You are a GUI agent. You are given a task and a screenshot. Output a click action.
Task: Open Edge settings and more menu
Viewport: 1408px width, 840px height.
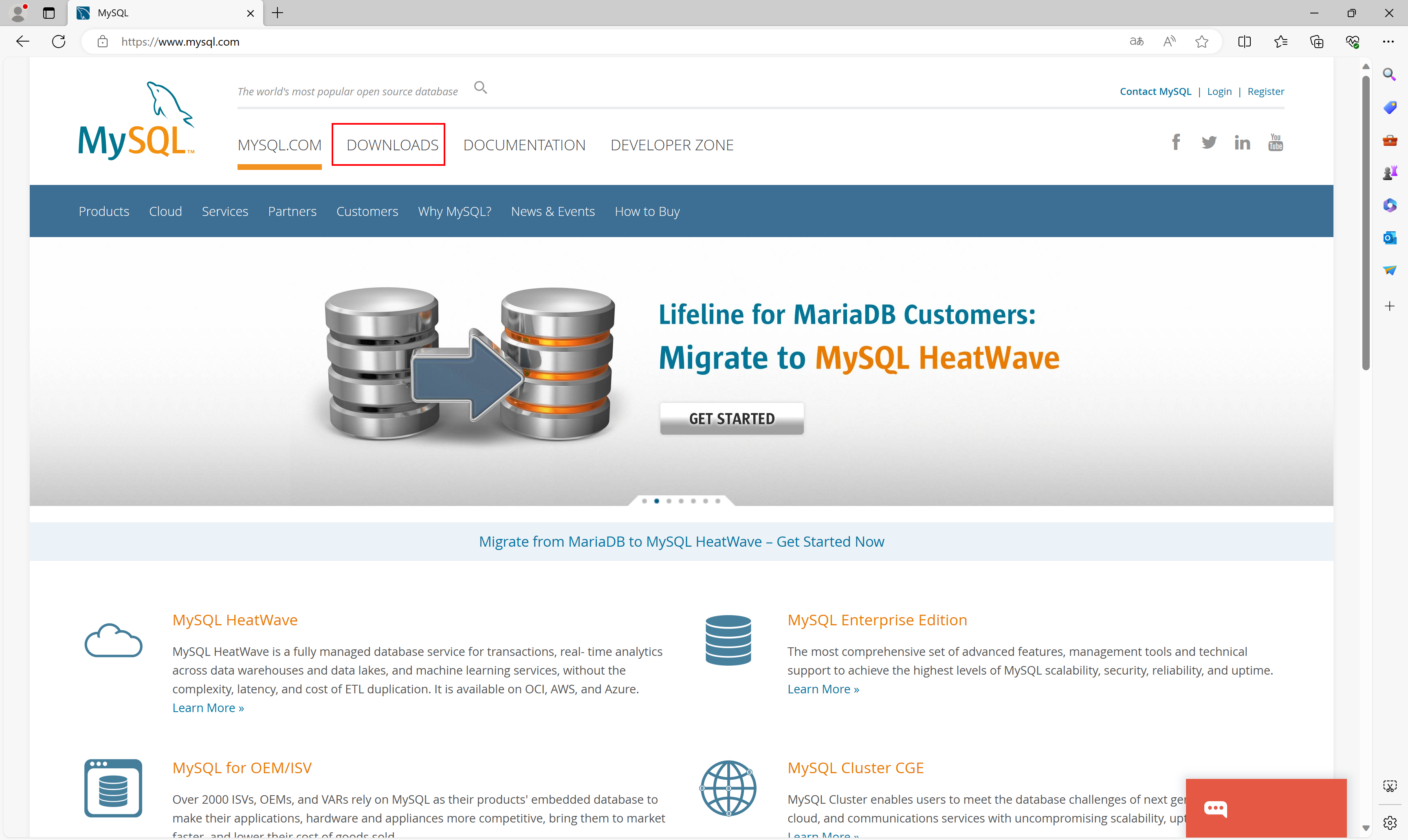pyautogui.click(x=1388, y=41)
